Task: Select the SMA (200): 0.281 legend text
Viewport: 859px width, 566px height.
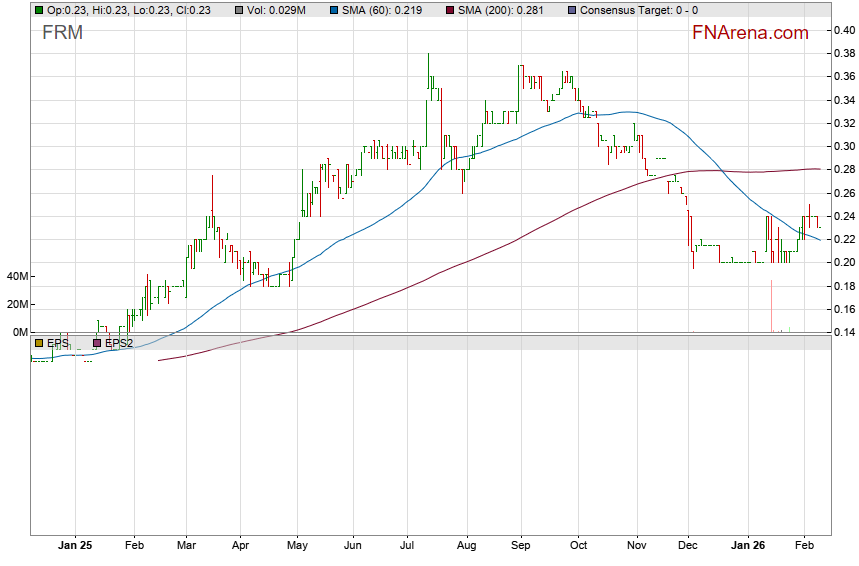Action: [x=506, y=10]
